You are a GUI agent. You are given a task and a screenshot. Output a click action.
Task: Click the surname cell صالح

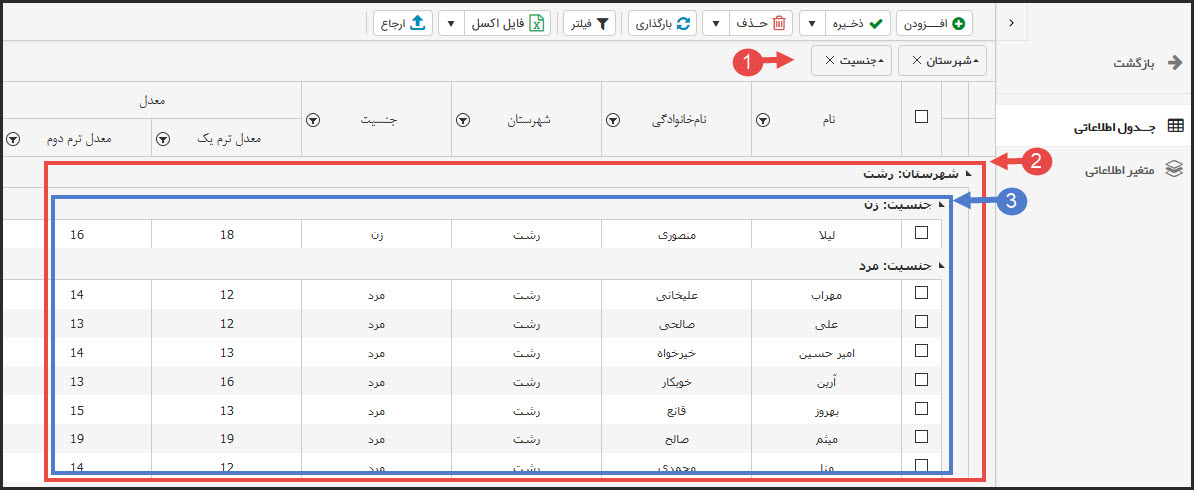click(676, 440)
